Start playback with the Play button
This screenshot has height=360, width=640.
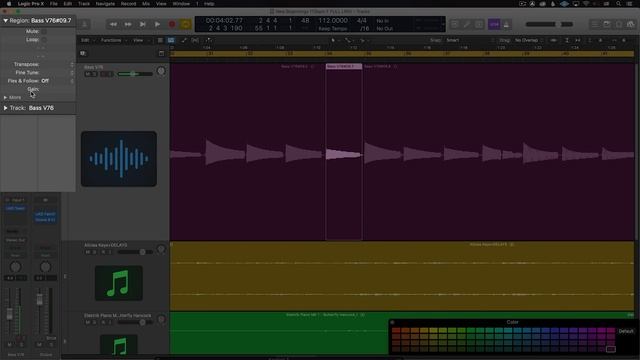157,24
